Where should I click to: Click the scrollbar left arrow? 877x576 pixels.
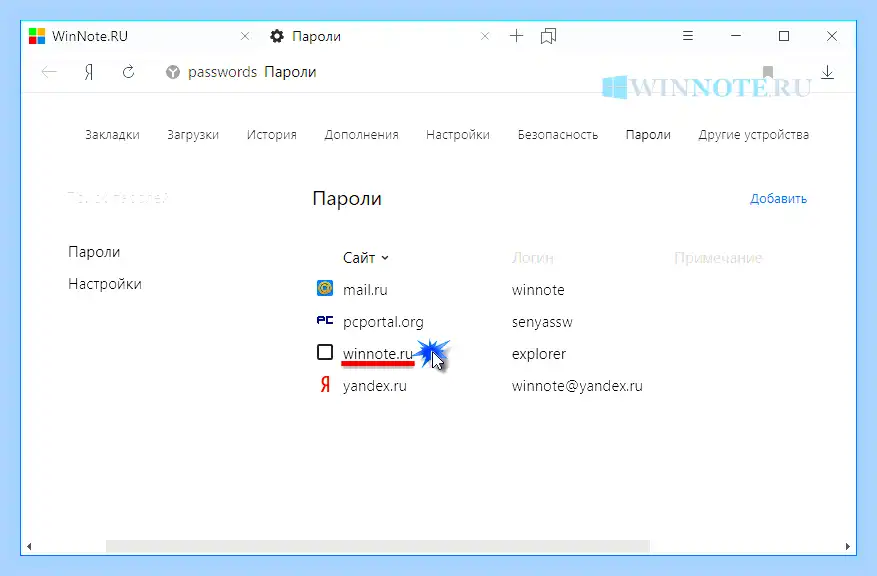pos(29,546)
